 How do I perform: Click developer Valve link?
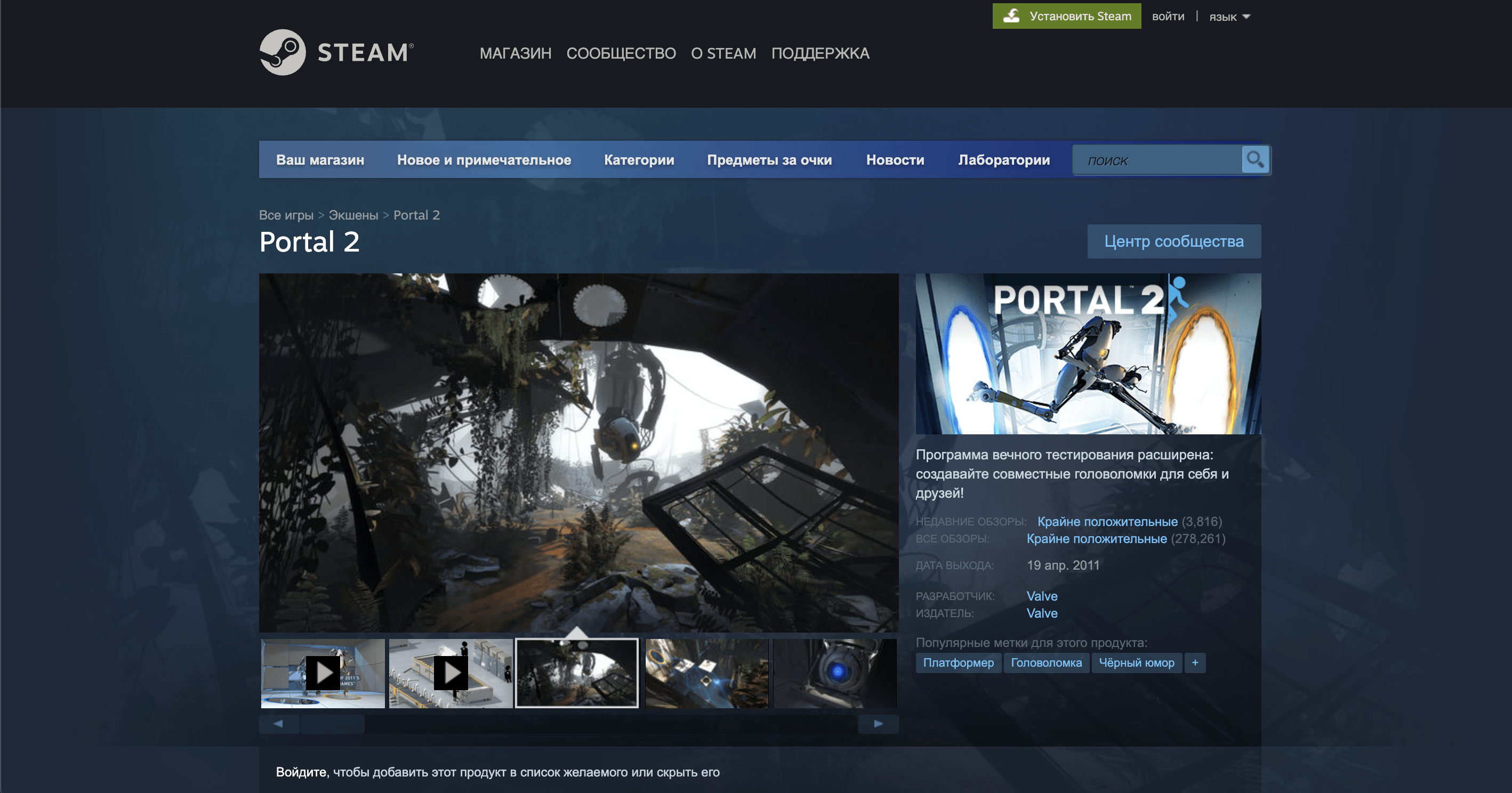point(1042,596)
